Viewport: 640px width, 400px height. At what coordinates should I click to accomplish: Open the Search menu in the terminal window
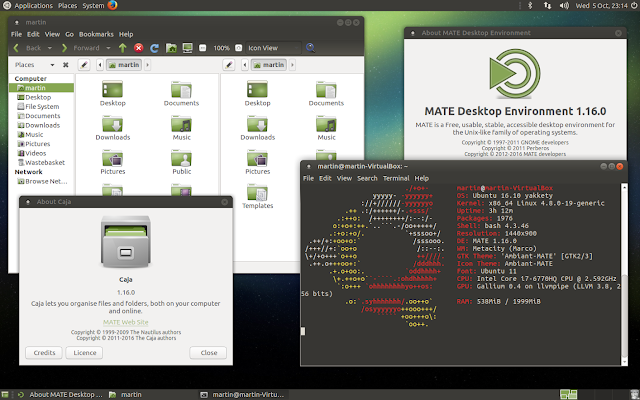point(367,178)
